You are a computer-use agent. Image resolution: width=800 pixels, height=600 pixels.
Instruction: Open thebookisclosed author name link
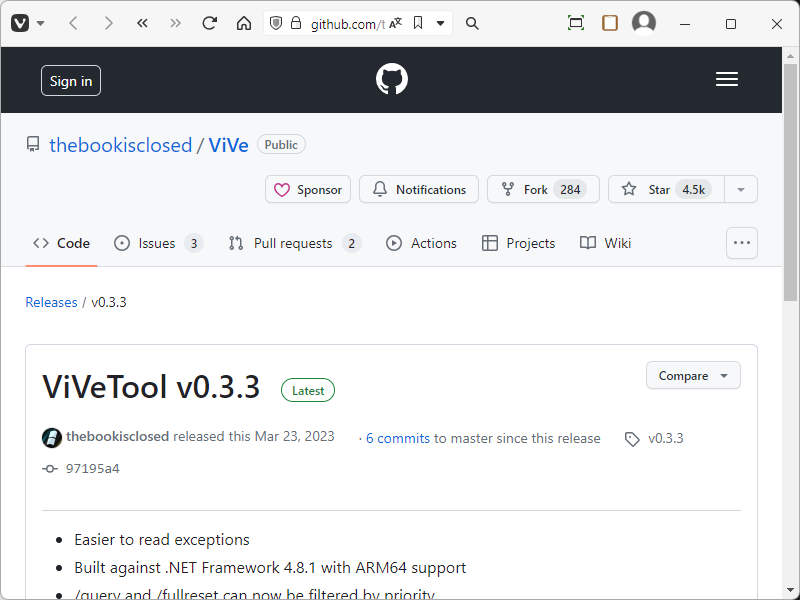pyautogui.click(x=117, y=437)
